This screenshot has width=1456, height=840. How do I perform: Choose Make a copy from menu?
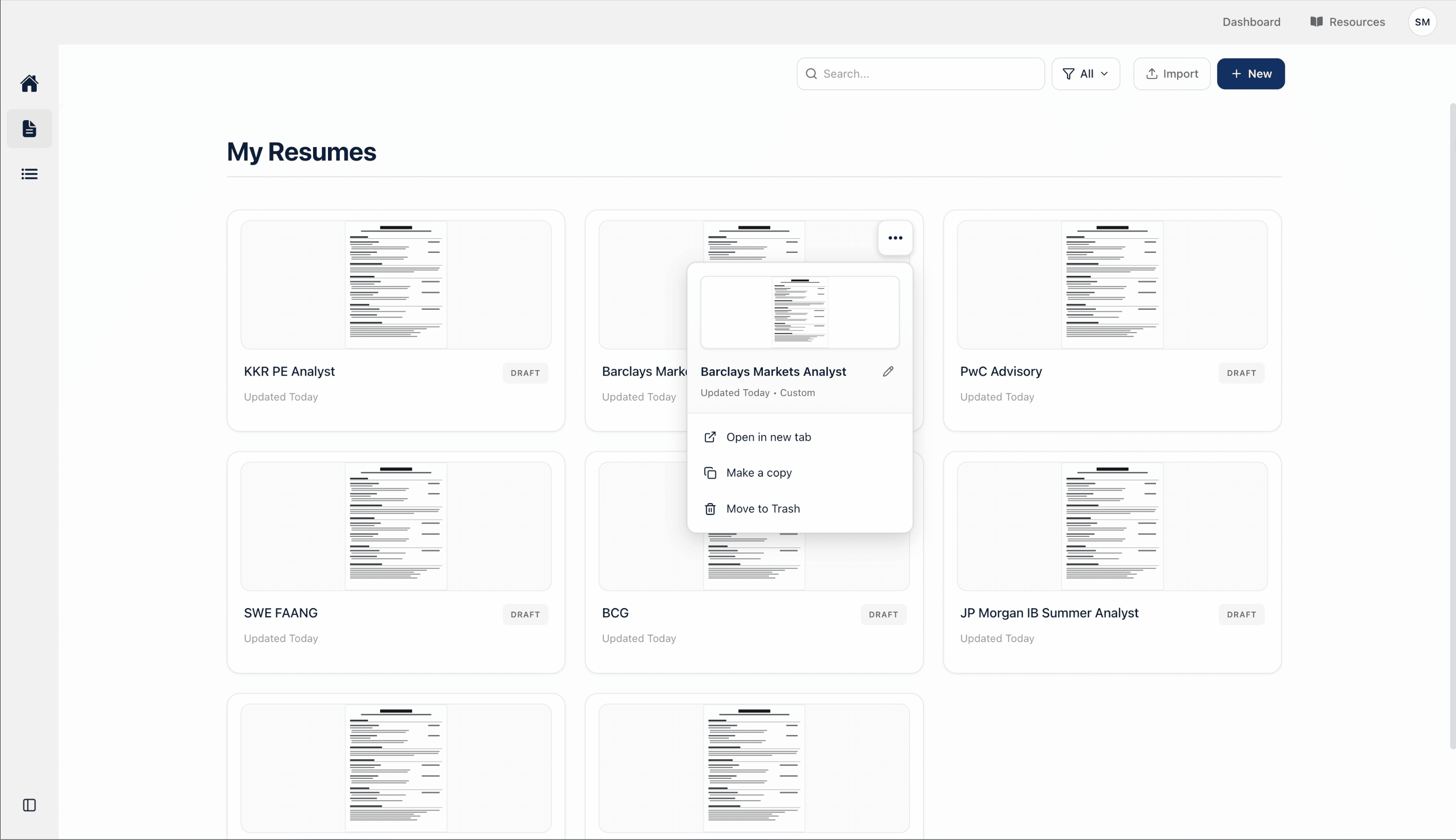coord(758,473)
